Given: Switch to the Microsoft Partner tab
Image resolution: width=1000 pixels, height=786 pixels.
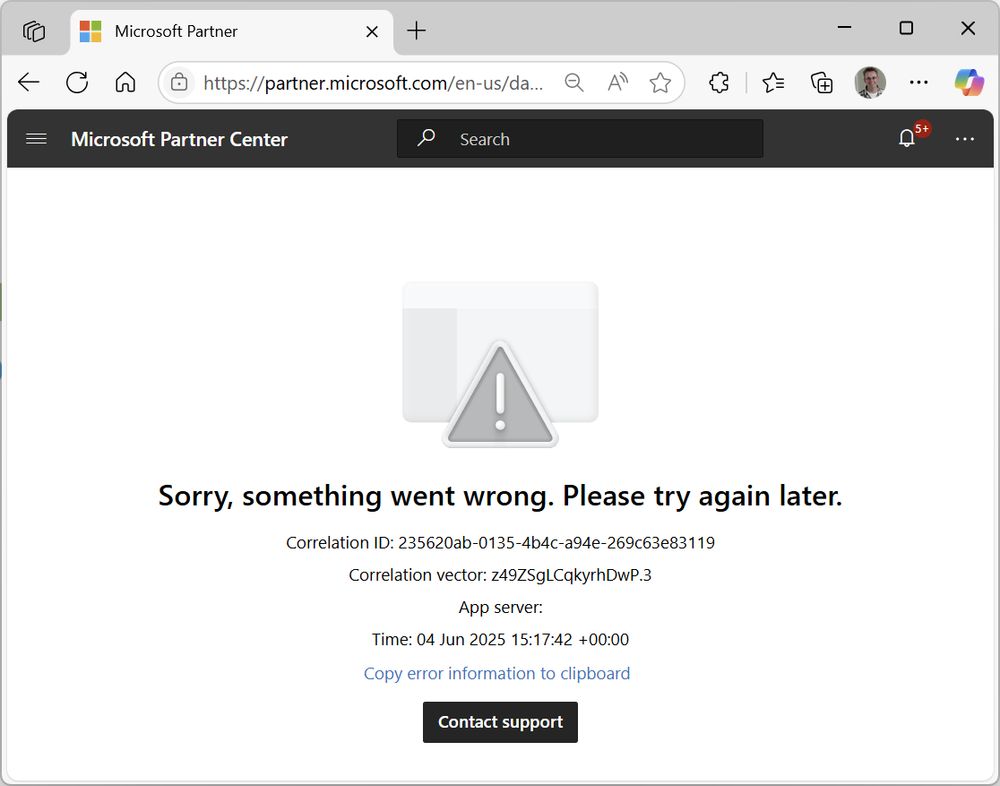Looking at the screenshot, I should tap(232, 31).
